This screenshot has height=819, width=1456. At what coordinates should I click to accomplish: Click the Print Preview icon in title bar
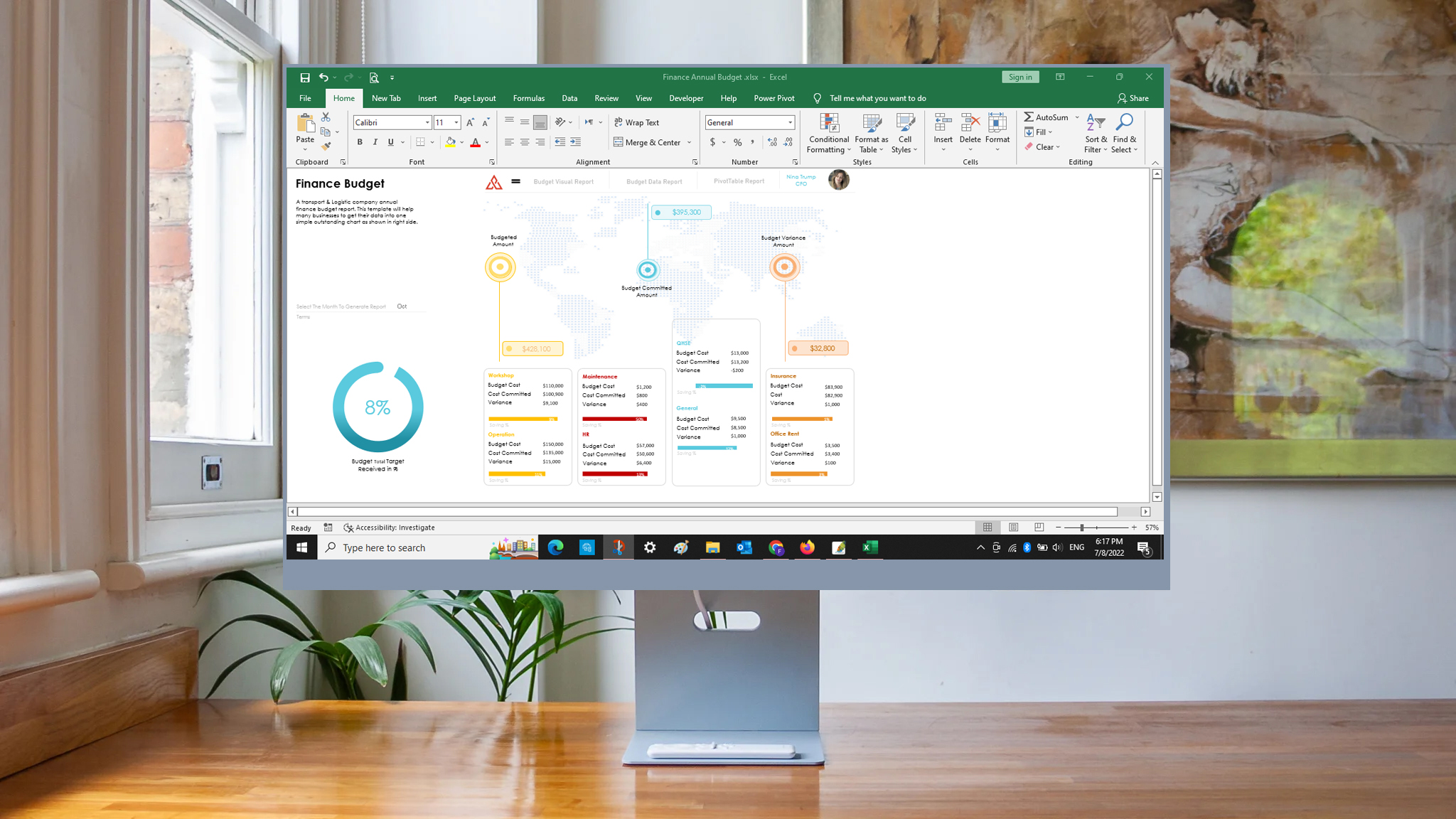coord(374,77)
